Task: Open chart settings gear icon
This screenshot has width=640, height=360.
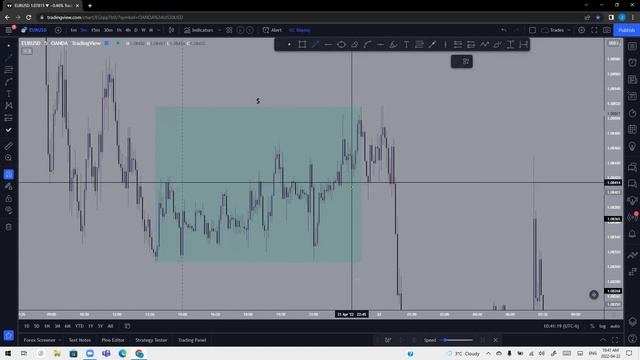Action: 582,30
